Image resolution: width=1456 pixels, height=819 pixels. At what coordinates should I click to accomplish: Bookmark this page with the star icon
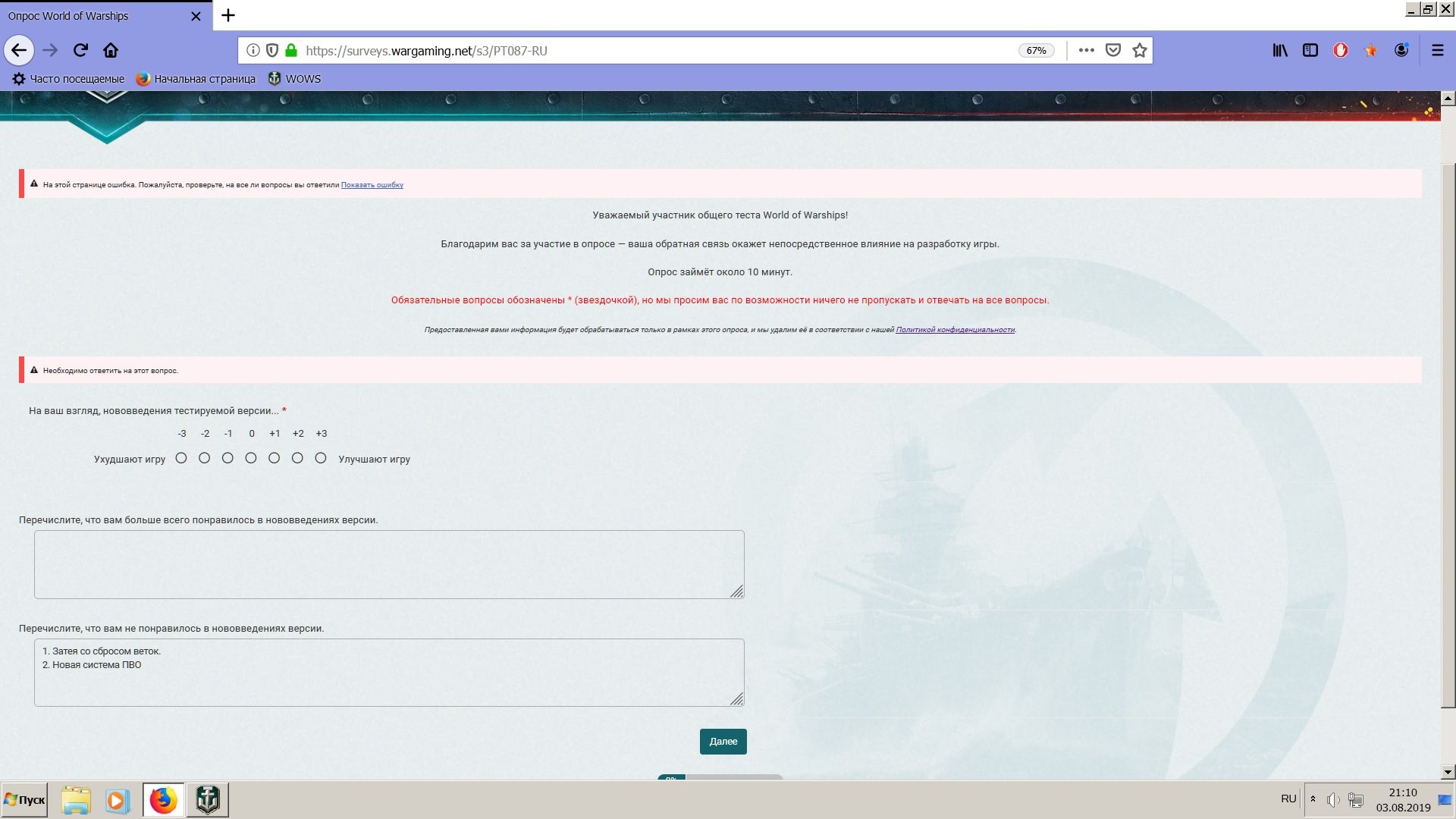[1139, 50]
